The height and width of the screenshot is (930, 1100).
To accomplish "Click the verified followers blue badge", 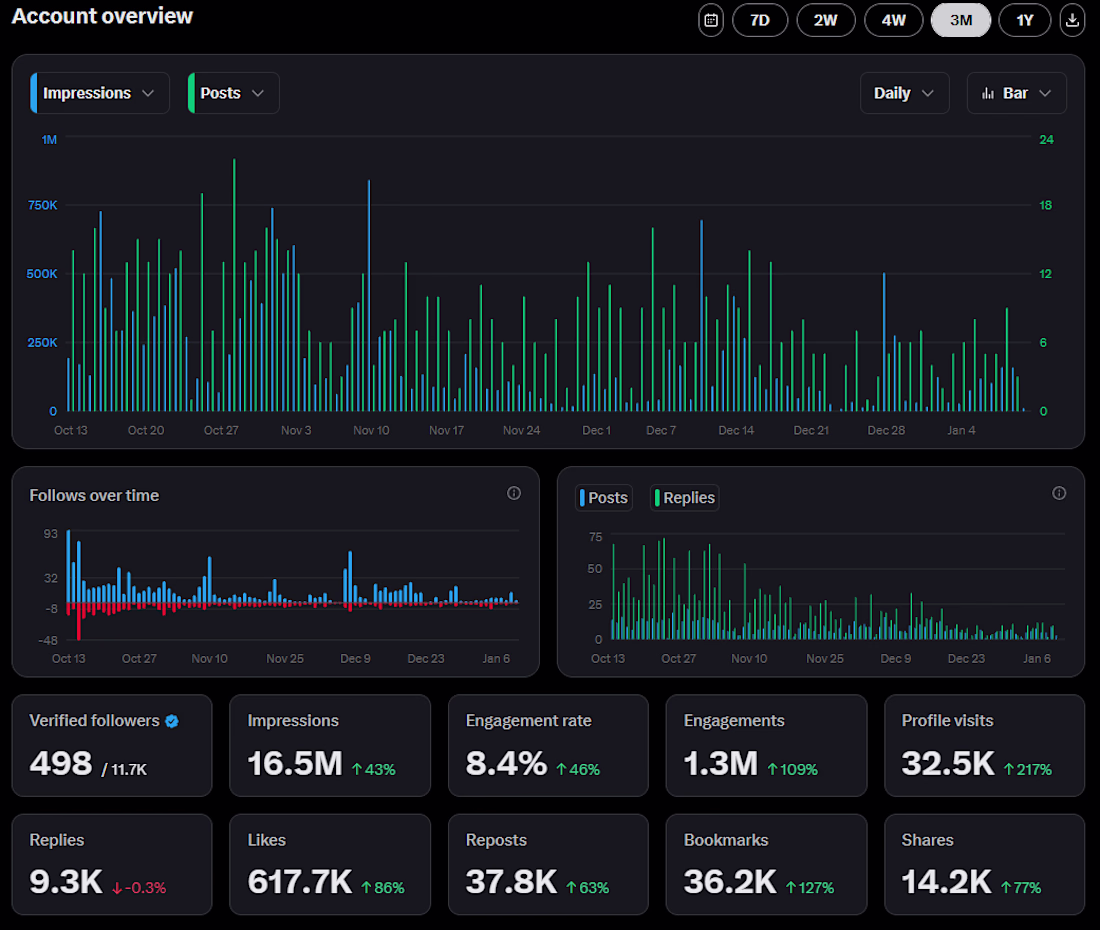I will [x=172, y=721].
